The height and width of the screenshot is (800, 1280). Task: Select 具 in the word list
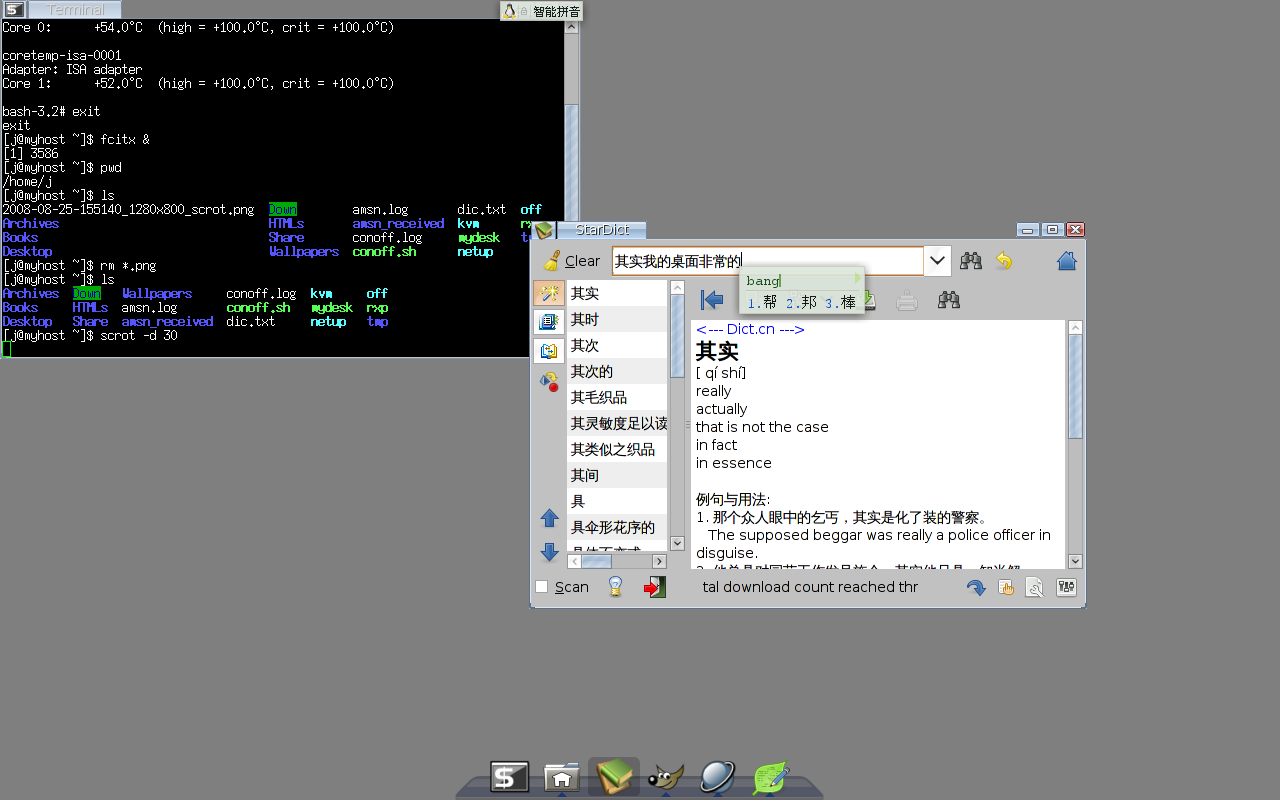tap(617, 501)
